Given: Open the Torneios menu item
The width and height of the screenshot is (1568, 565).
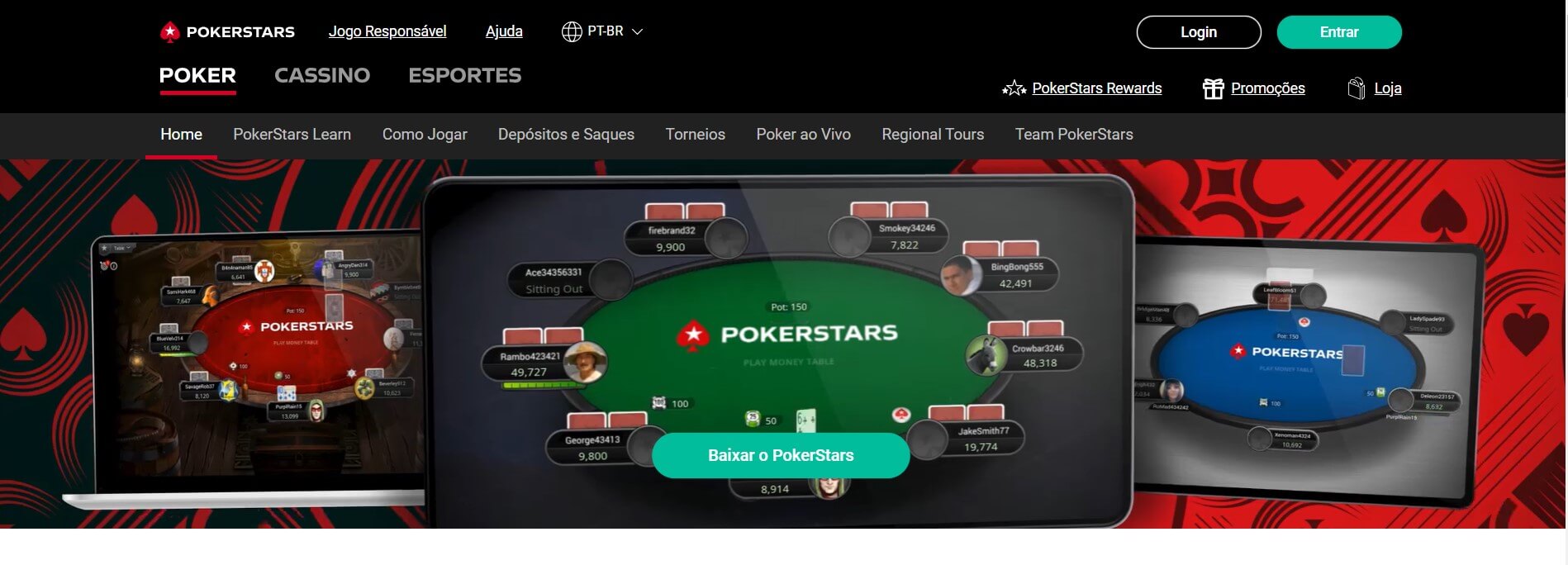Looking at the screenshot, I should point(696,134).
